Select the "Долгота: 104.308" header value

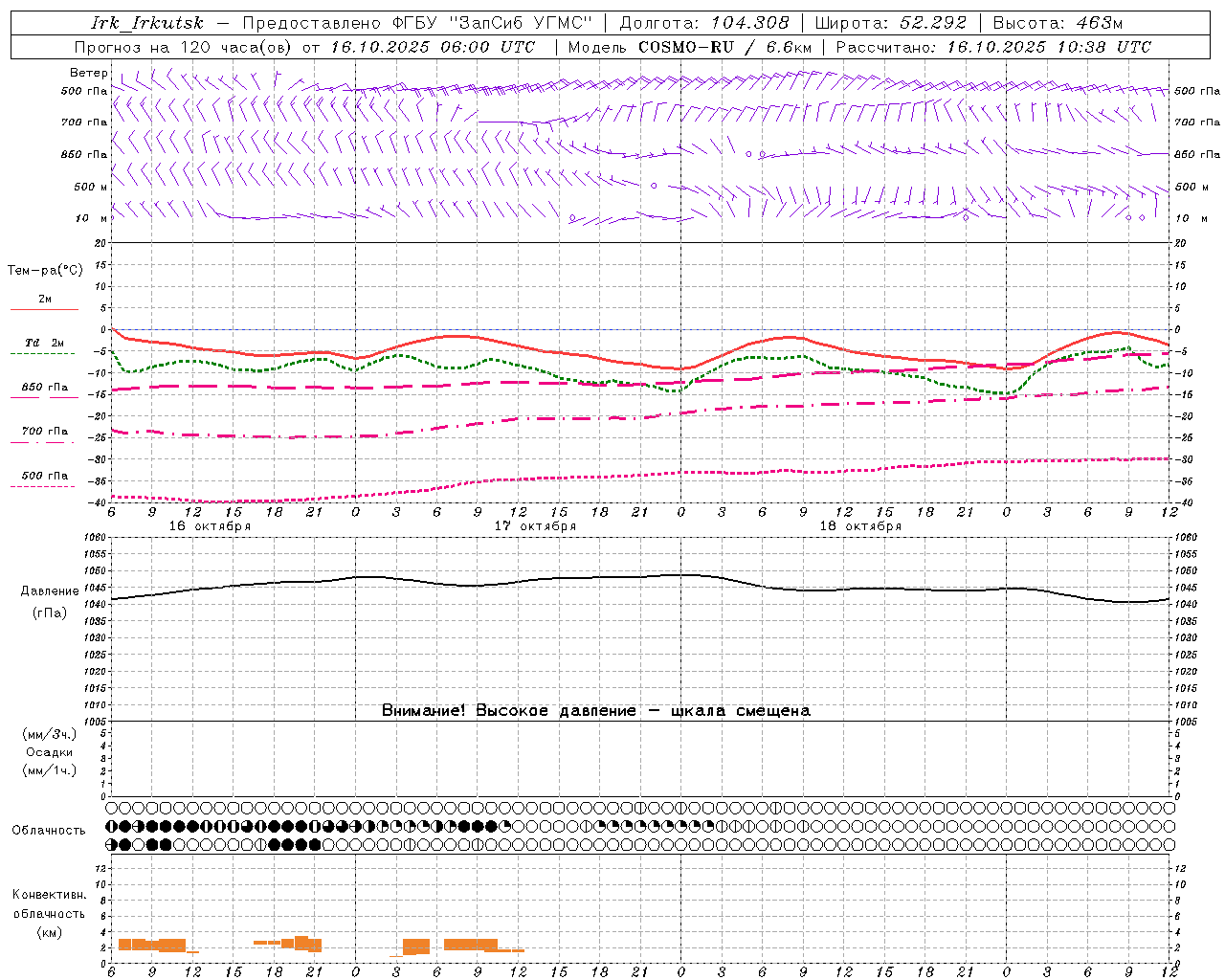704,23
